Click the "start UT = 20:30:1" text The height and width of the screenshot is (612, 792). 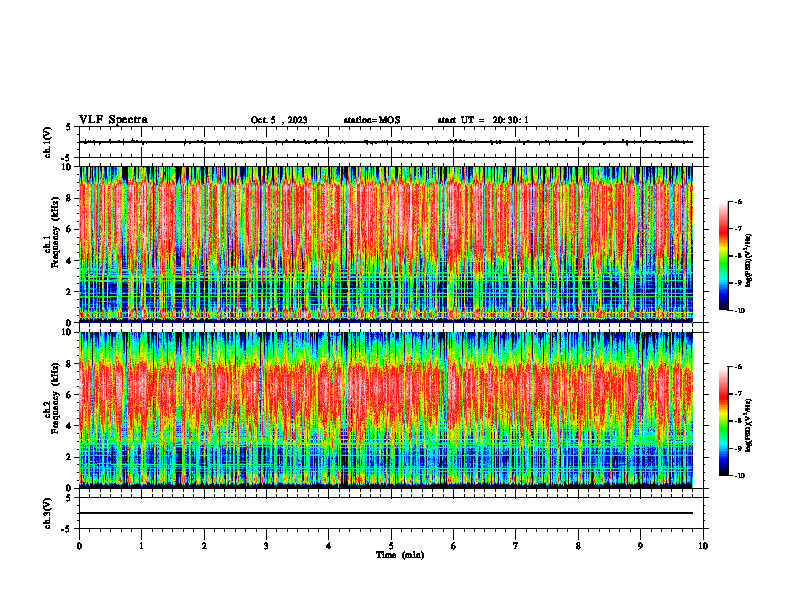(x=483, y=120)
